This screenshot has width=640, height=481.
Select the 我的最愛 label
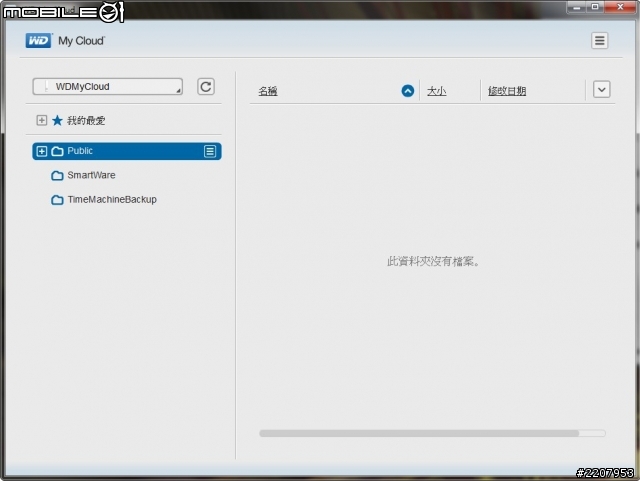(86, 120)
